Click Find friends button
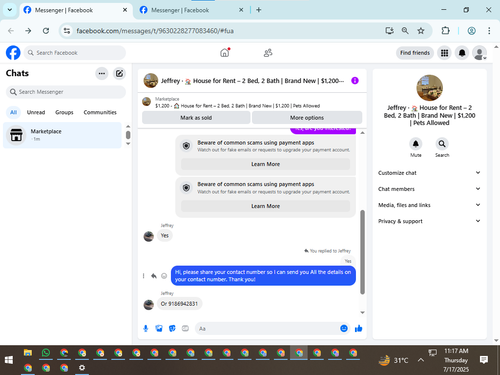The image size is (500, 375). tap(415, 53)
